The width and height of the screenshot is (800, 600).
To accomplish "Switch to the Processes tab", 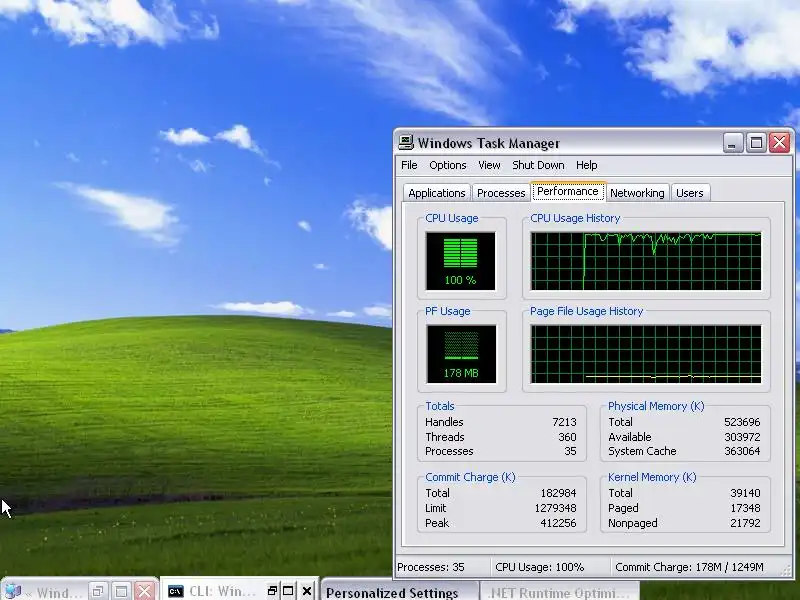I will 501,193.
